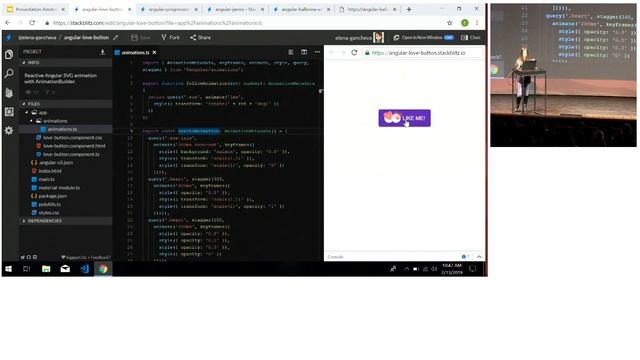Expand the DEPENDENCIES section
Viewport: 640px width, 360px height.
(65, 221)
